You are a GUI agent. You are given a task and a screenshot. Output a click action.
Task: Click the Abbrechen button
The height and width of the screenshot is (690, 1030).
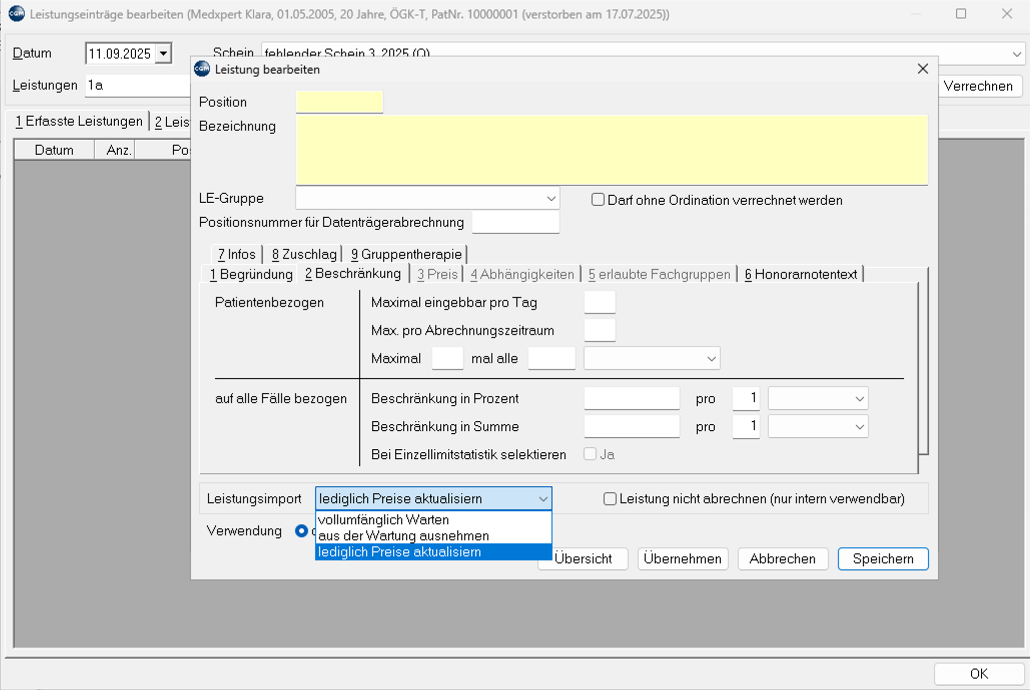[x=782, y=559]
